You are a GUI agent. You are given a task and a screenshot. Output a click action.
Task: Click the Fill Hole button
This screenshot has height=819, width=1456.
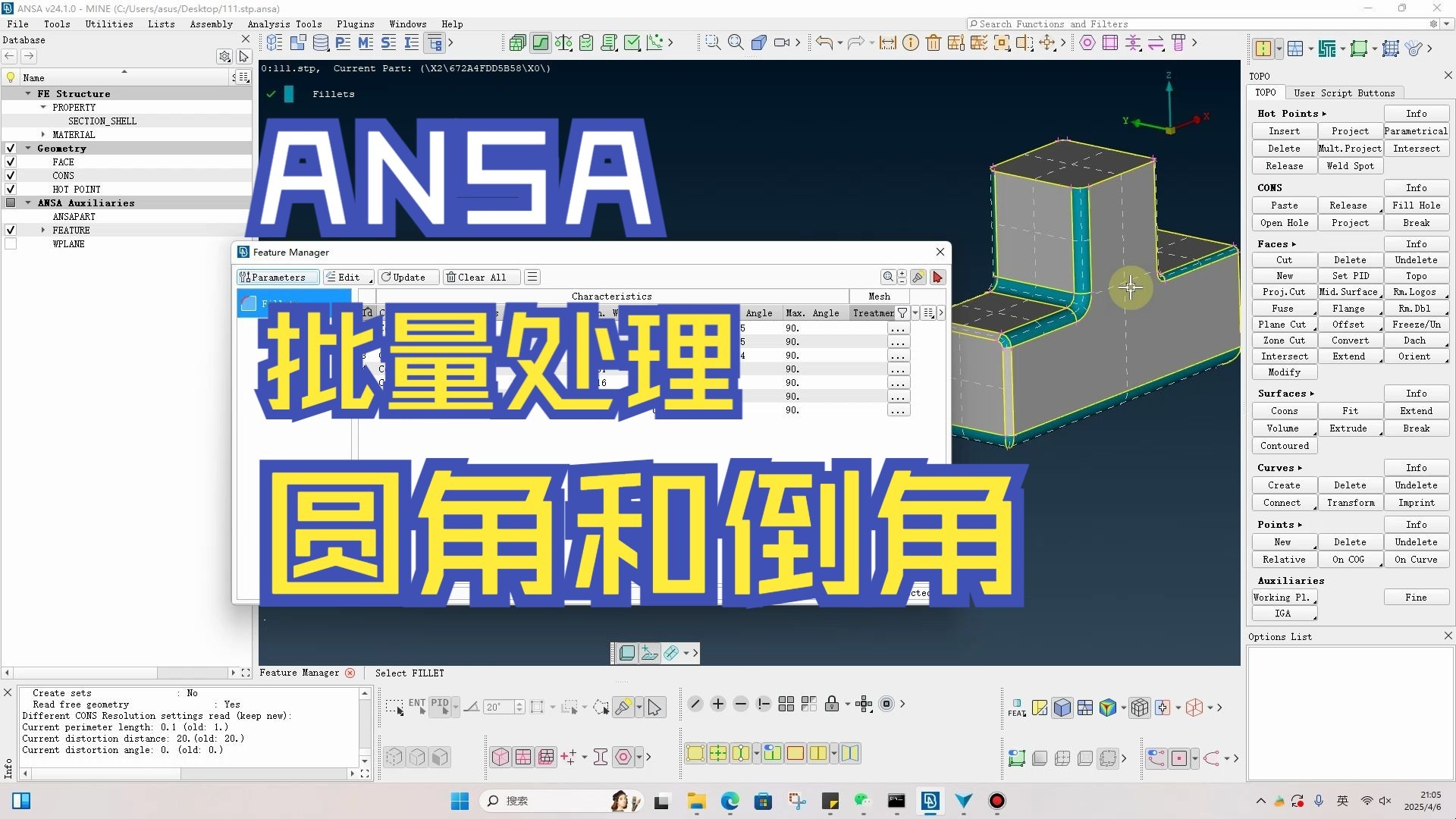(x=1415, y=206)
